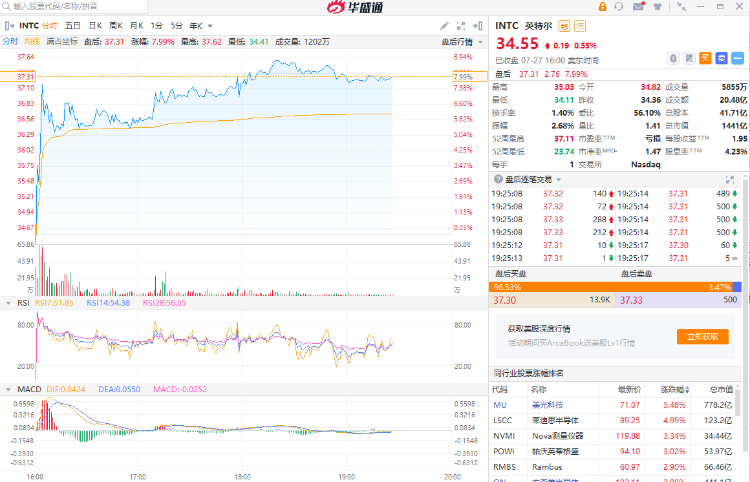Click the help question icon by 盘后逐笔交易
This screenshot has height=482, width=750.
coord(498,179)
